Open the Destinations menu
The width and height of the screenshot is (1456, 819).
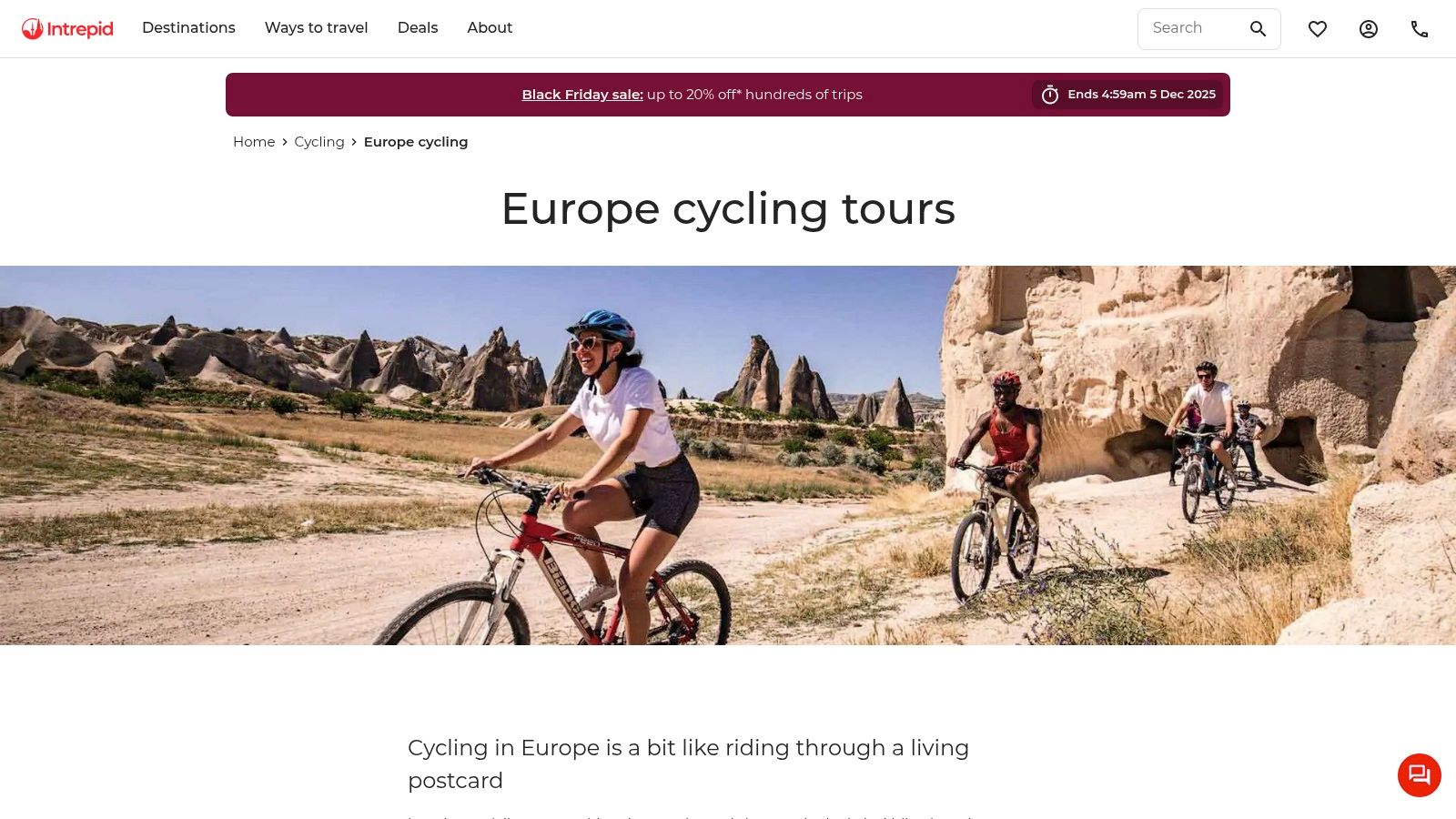click(188, 28)
